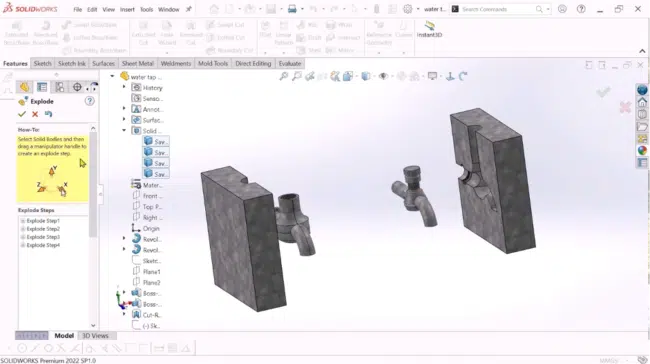The height and width of the screenshot is (364, 650).
Task: Open the Window menu
Action: point(169,10)
